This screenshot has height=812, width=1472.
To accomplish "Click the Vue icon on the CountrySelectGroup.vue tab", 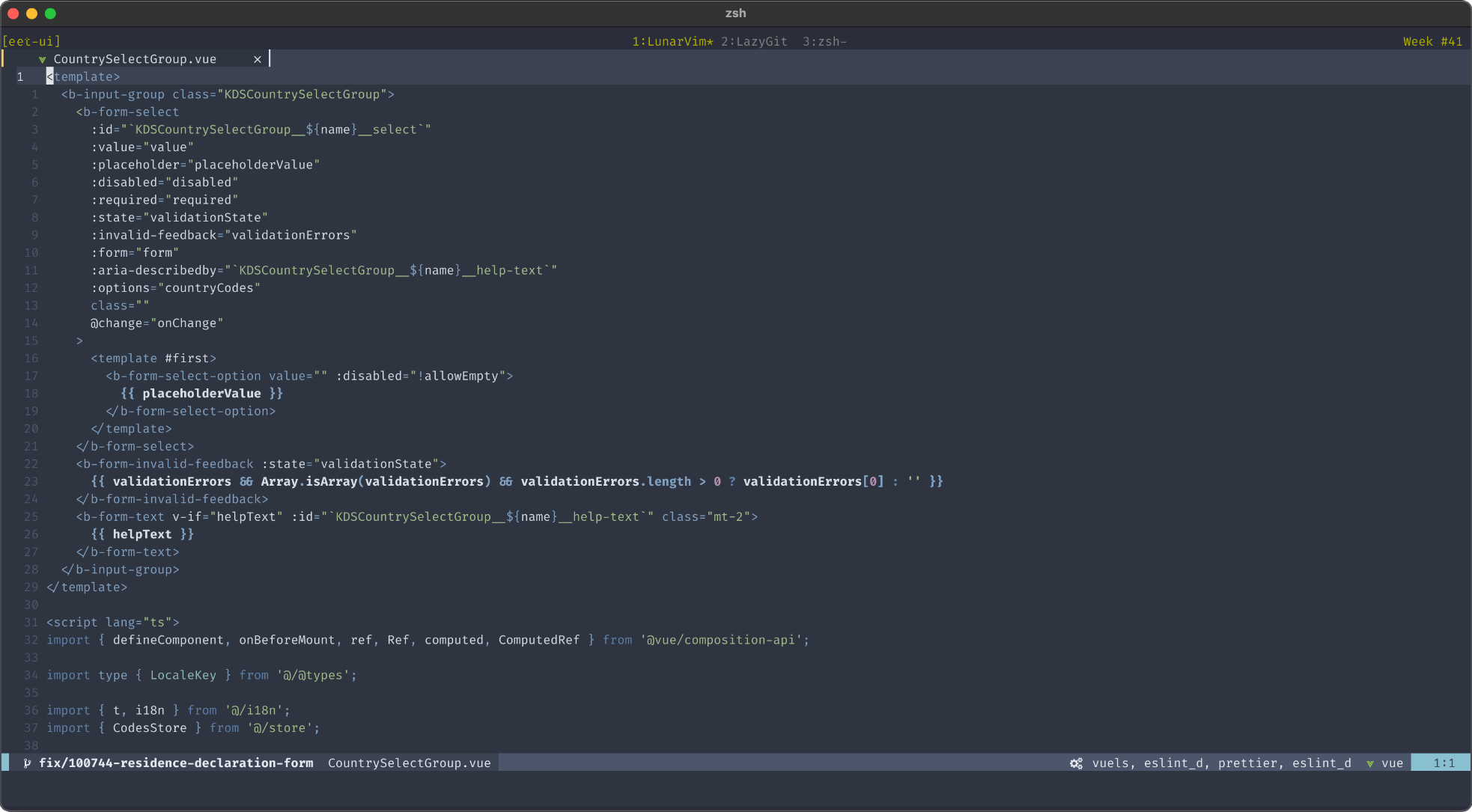I will click(x=43, y=59).
